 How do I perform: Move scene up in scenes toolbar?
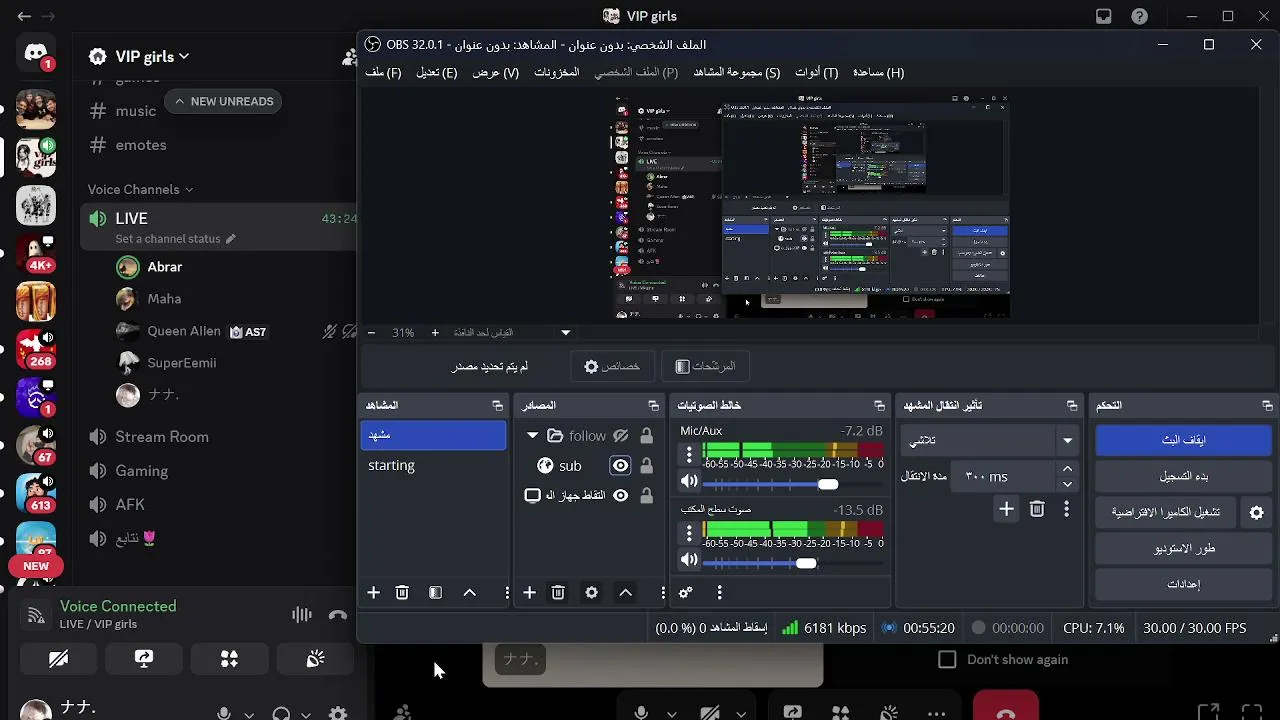469,593
